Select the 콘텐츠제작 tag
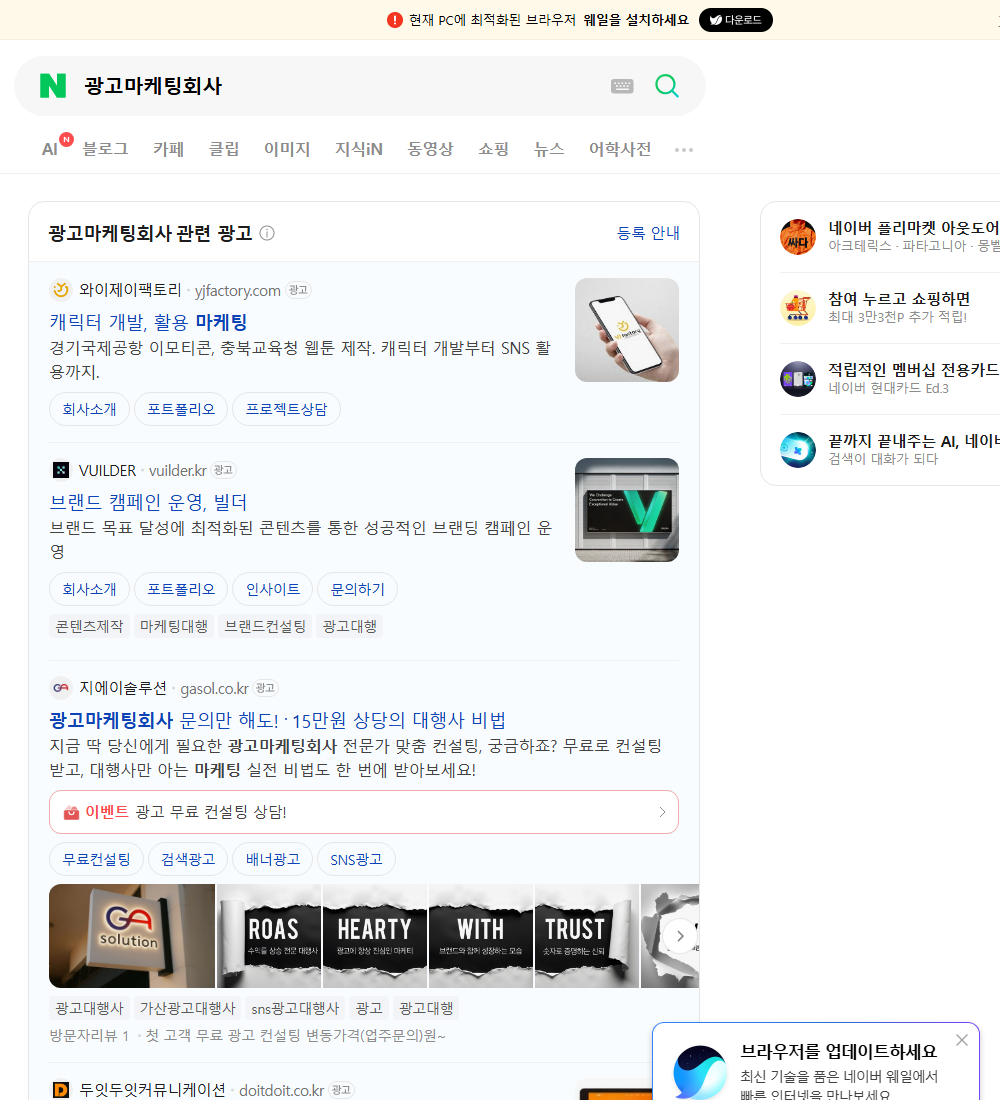This screenshot has width=1000, height=1100. click(89, 626)
